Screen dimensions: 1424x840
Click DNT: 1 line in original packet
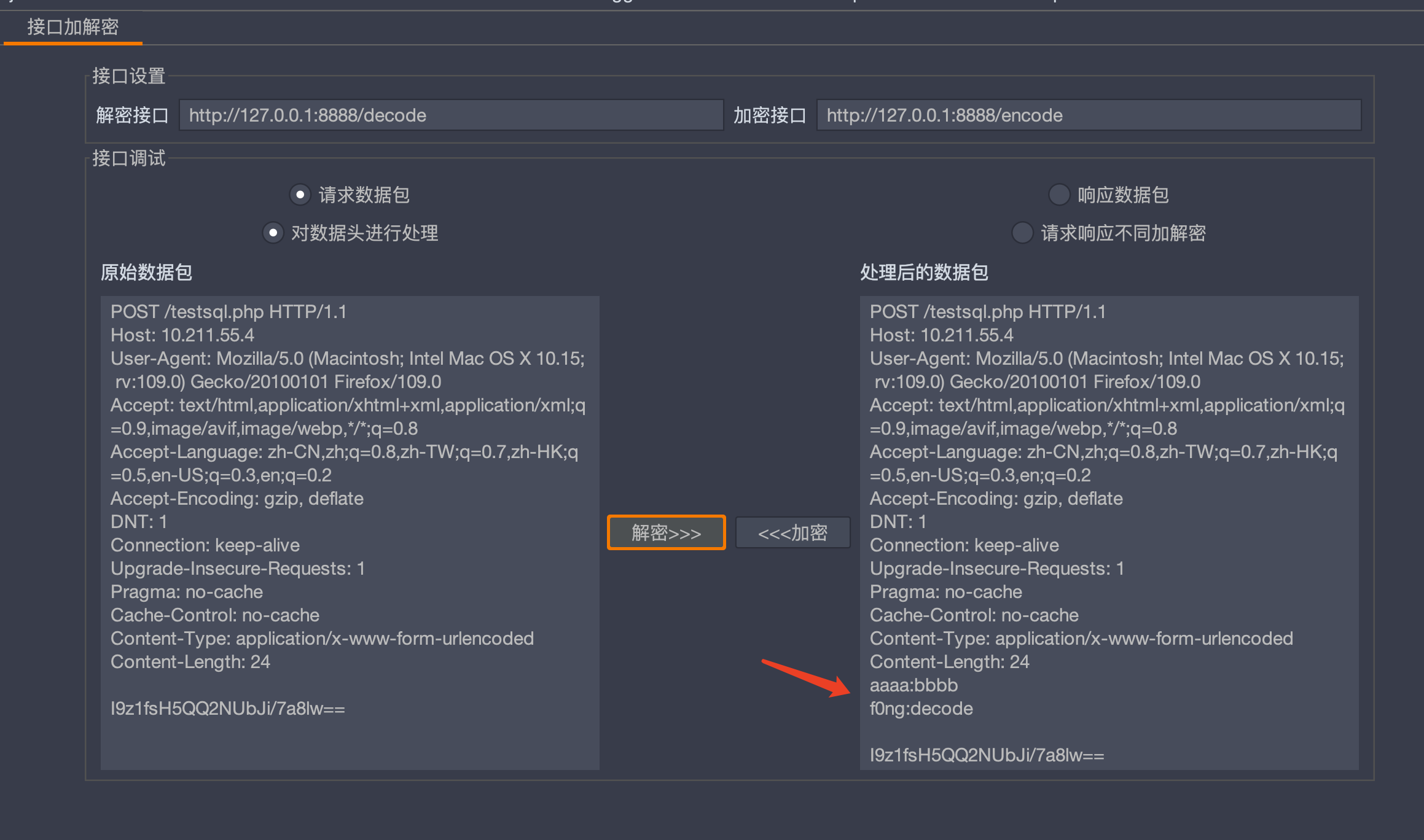coord(139,522)
